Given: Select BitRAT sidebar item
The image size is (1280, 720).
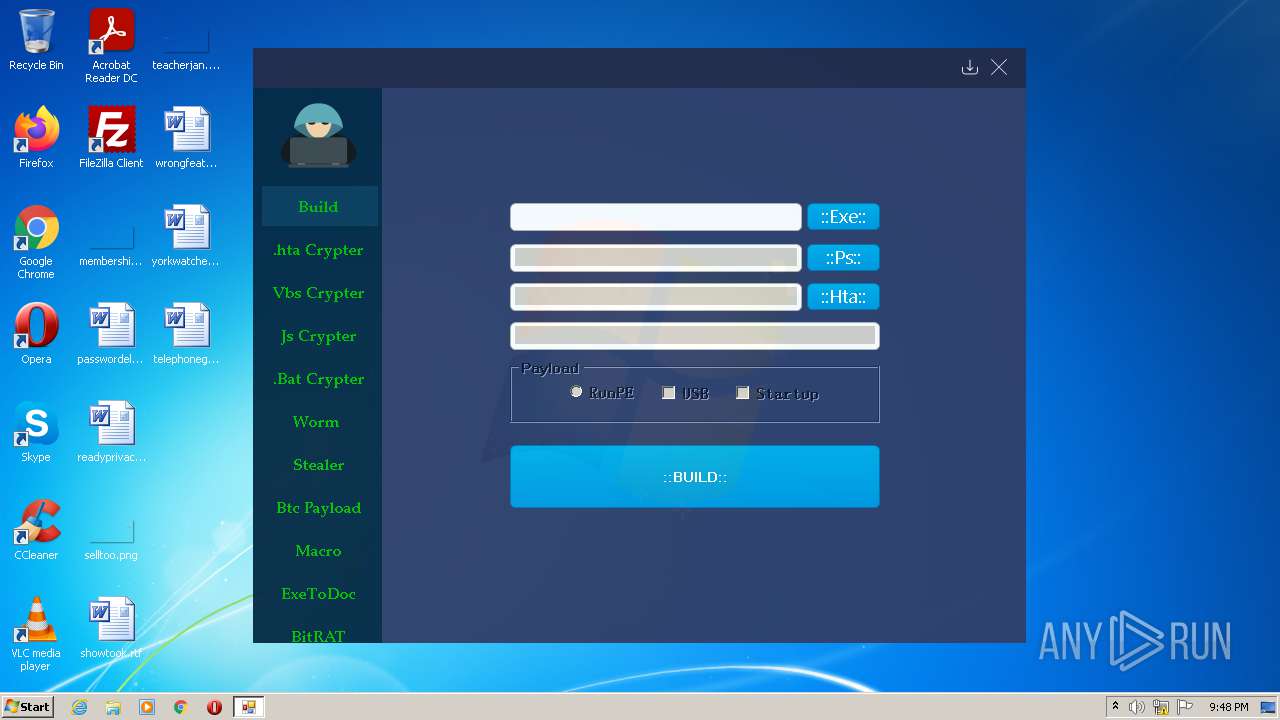Looking at the screenshot, I should point(319,634).
